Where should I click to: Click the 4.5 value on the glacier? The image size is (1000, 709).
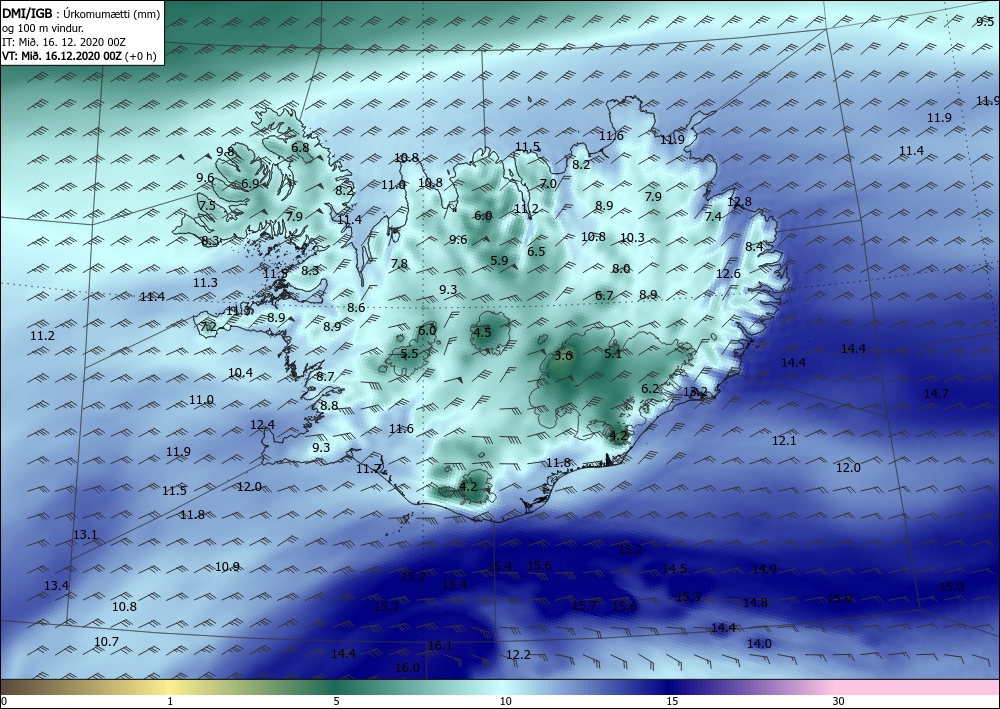coord(482,332)
